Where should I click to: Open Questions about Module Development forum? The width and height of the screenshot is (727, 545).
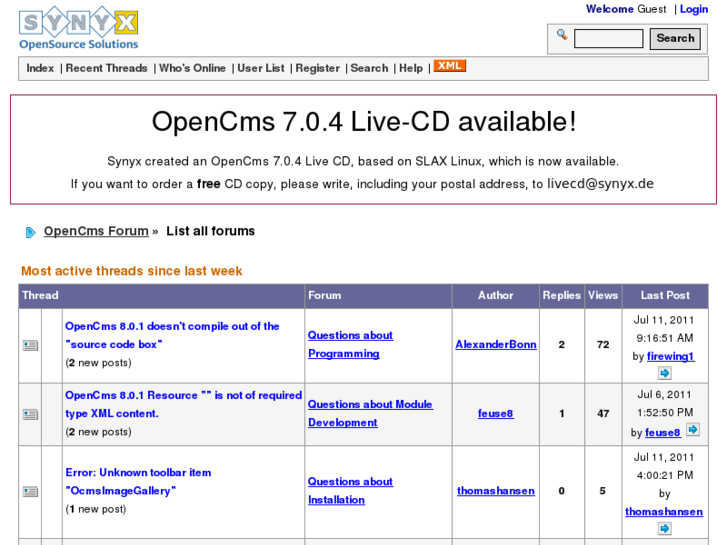pos(370,413)
